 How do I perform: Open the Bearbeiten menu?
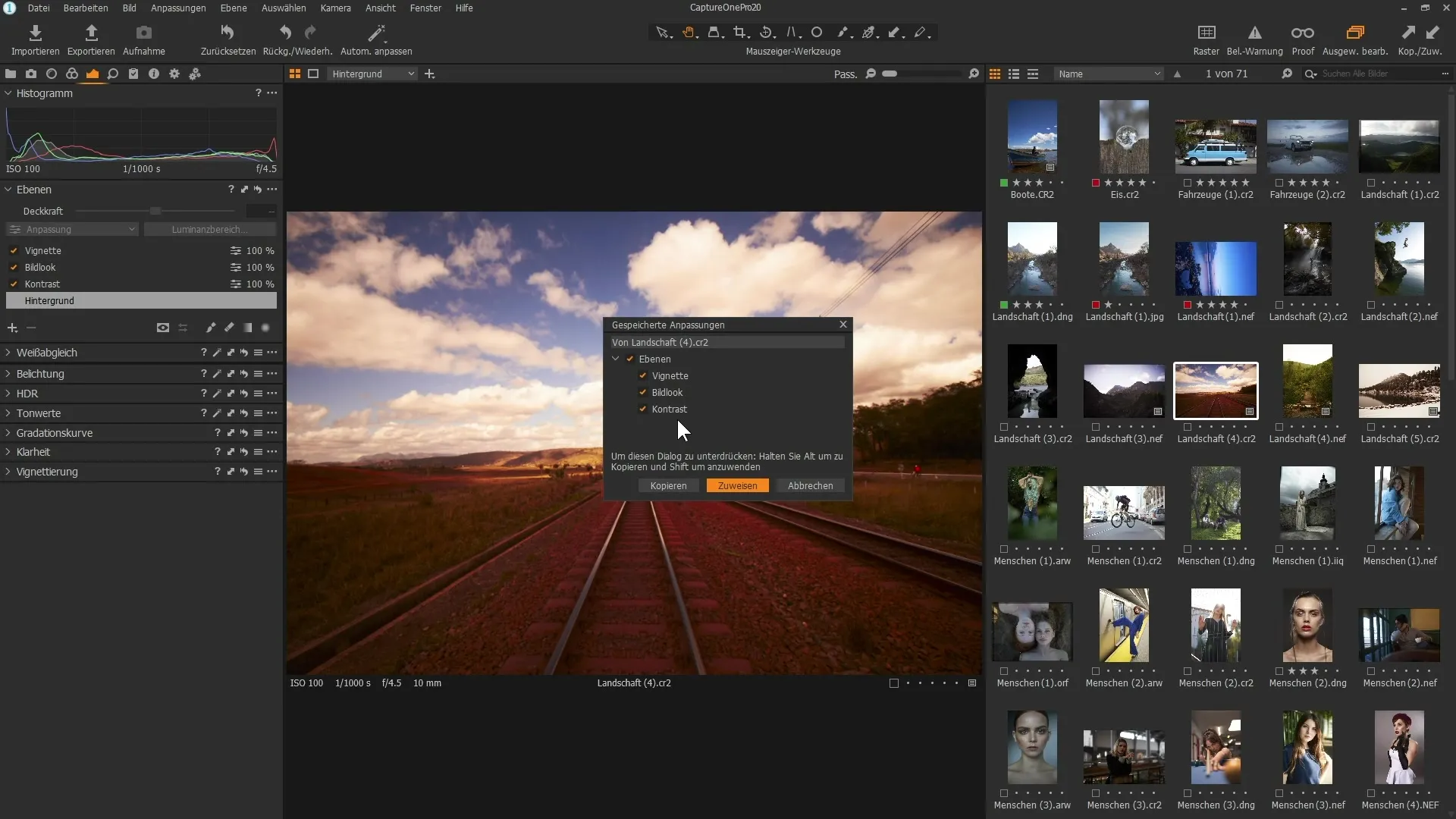pos(86,8)
